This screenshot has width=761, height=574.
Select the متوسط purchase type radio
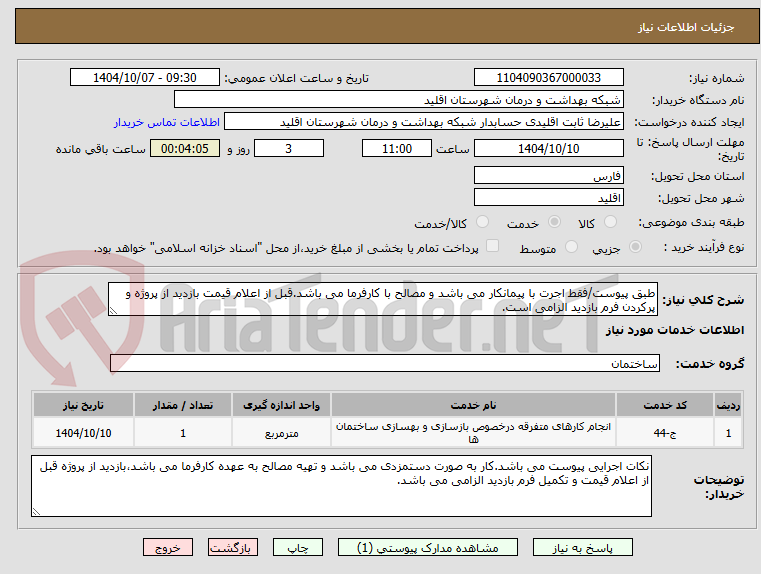(572, 247)
